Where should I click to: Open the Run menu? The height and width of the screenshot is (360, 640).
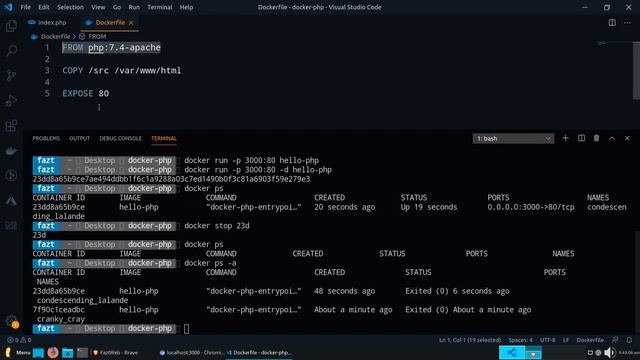[134, 7]
